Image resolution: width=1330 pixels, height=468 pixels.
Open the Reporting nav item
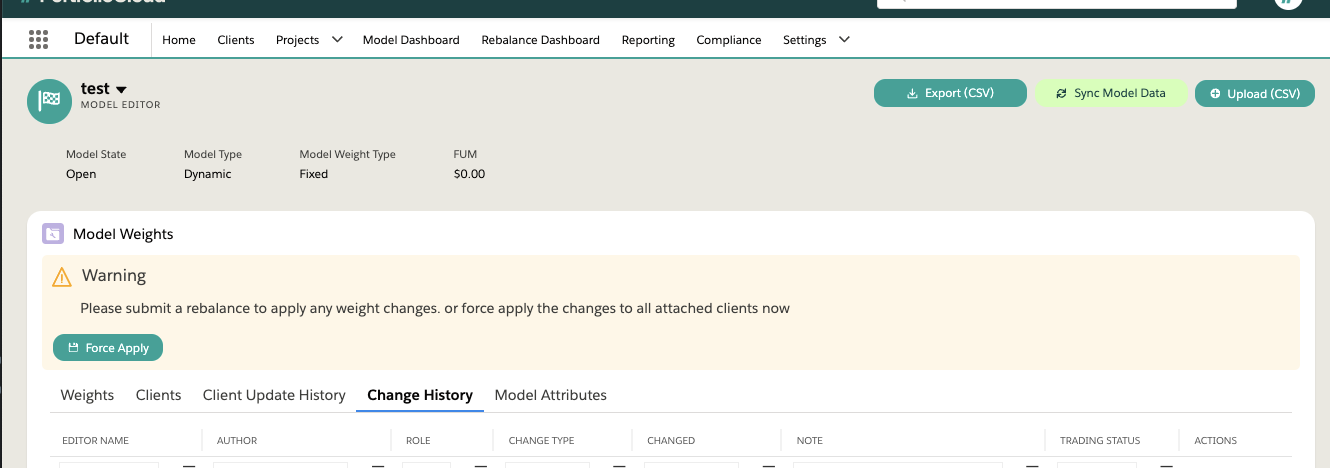coord(648,40)
